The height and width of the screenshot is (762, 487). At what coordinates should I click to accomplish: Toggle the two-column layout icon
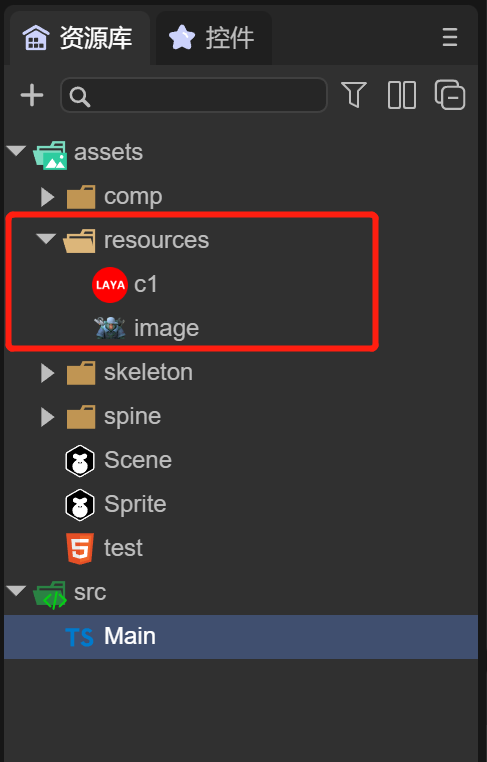tap(401, 95)
